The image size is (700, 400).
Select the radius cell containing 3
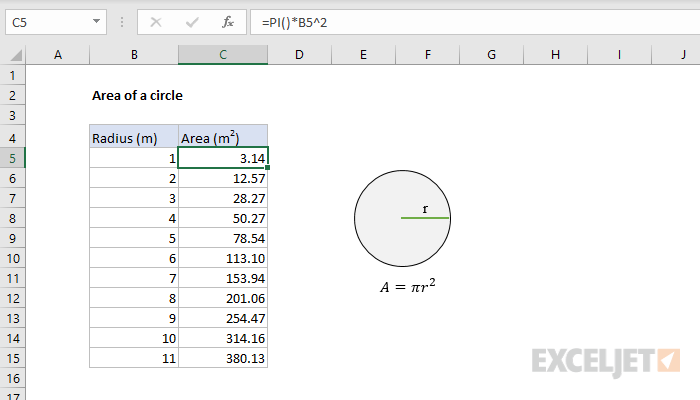click(134, 198)
